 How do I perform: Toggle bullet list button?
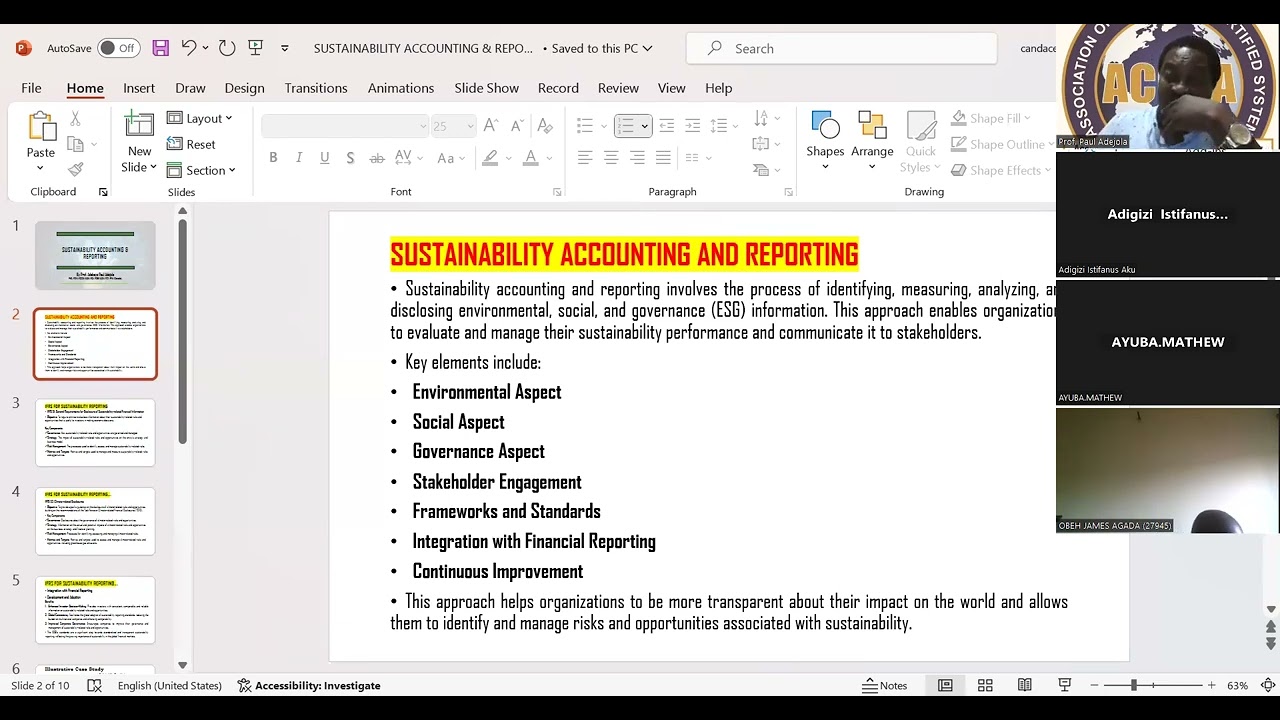point(585,126)
